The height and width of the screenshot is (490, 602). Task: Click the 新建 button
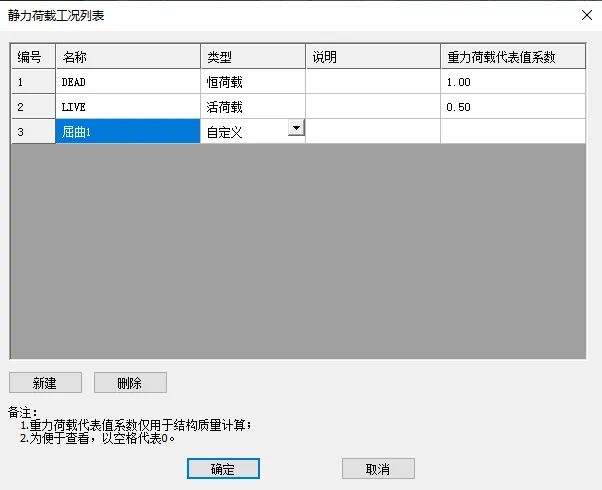pos(44,383)
